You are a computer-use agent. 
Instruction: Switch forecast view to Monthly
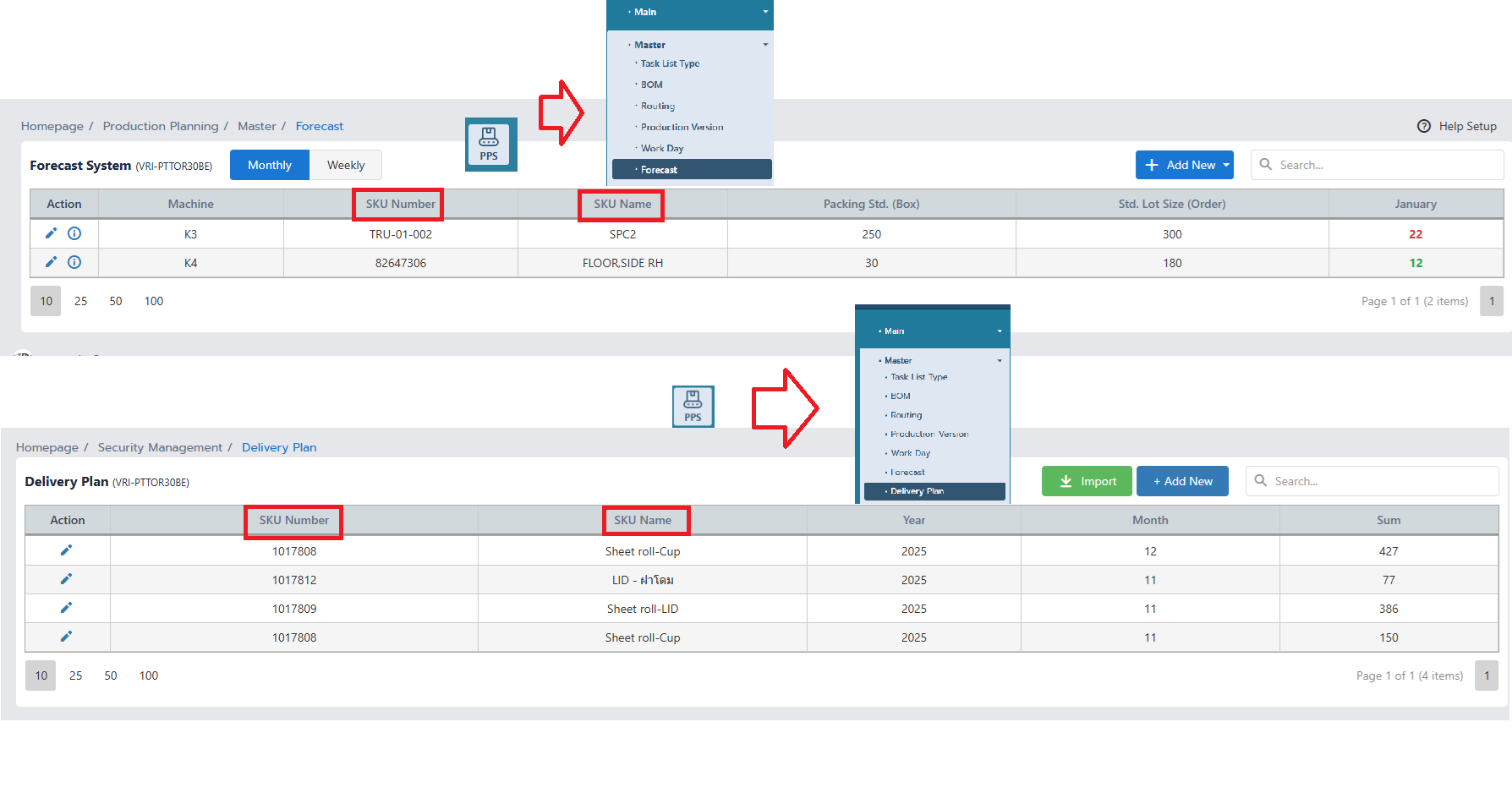269,165
